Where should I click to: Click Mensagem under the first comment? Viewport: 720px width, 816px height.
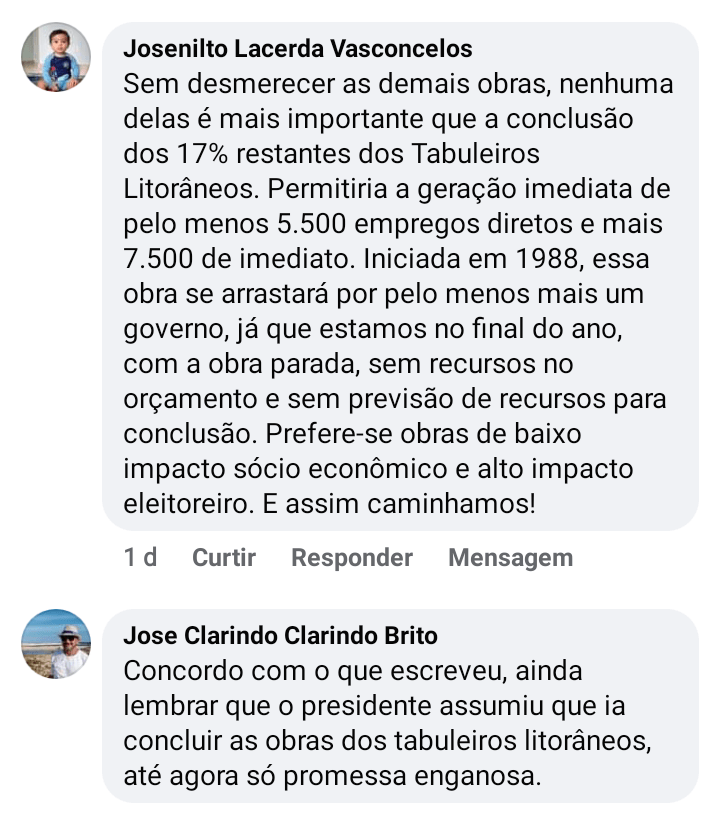(510, 557)
